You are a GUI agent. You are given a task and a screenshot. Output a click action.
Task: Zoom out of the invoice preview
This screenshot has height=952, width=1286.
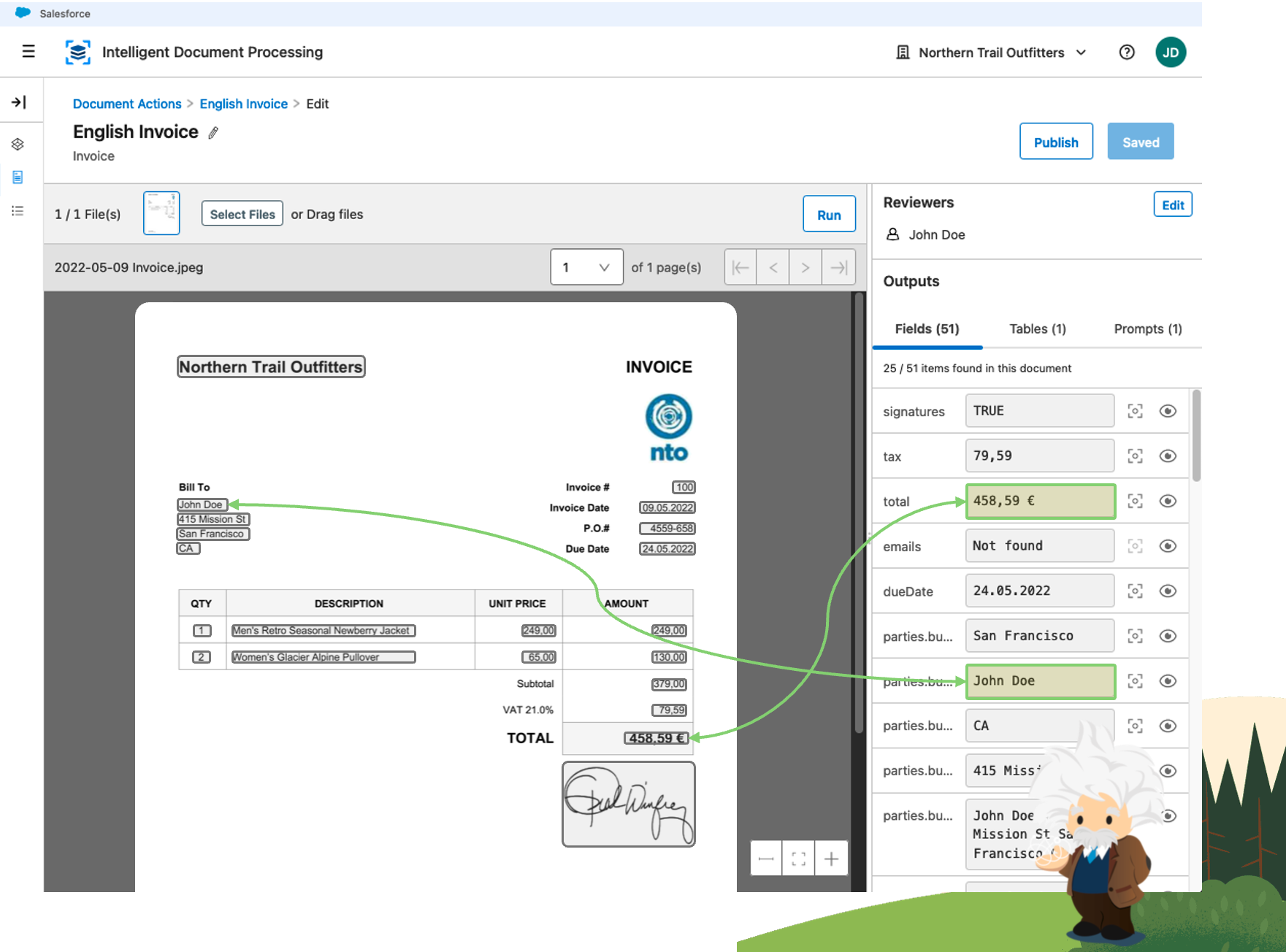click(x=766, y=859)
